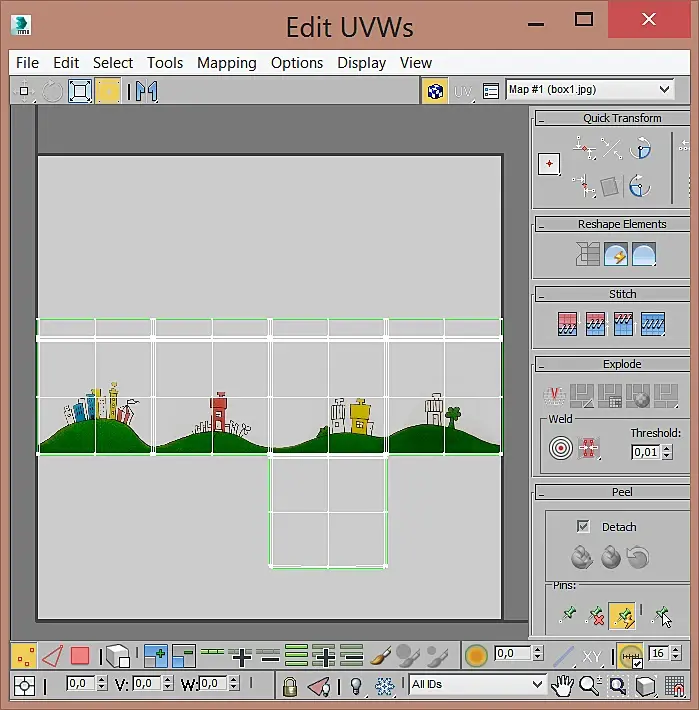Open the All IDs material dropdown
Image resolution: width=699 pixels, height=710 pixels.
point(477,684)
